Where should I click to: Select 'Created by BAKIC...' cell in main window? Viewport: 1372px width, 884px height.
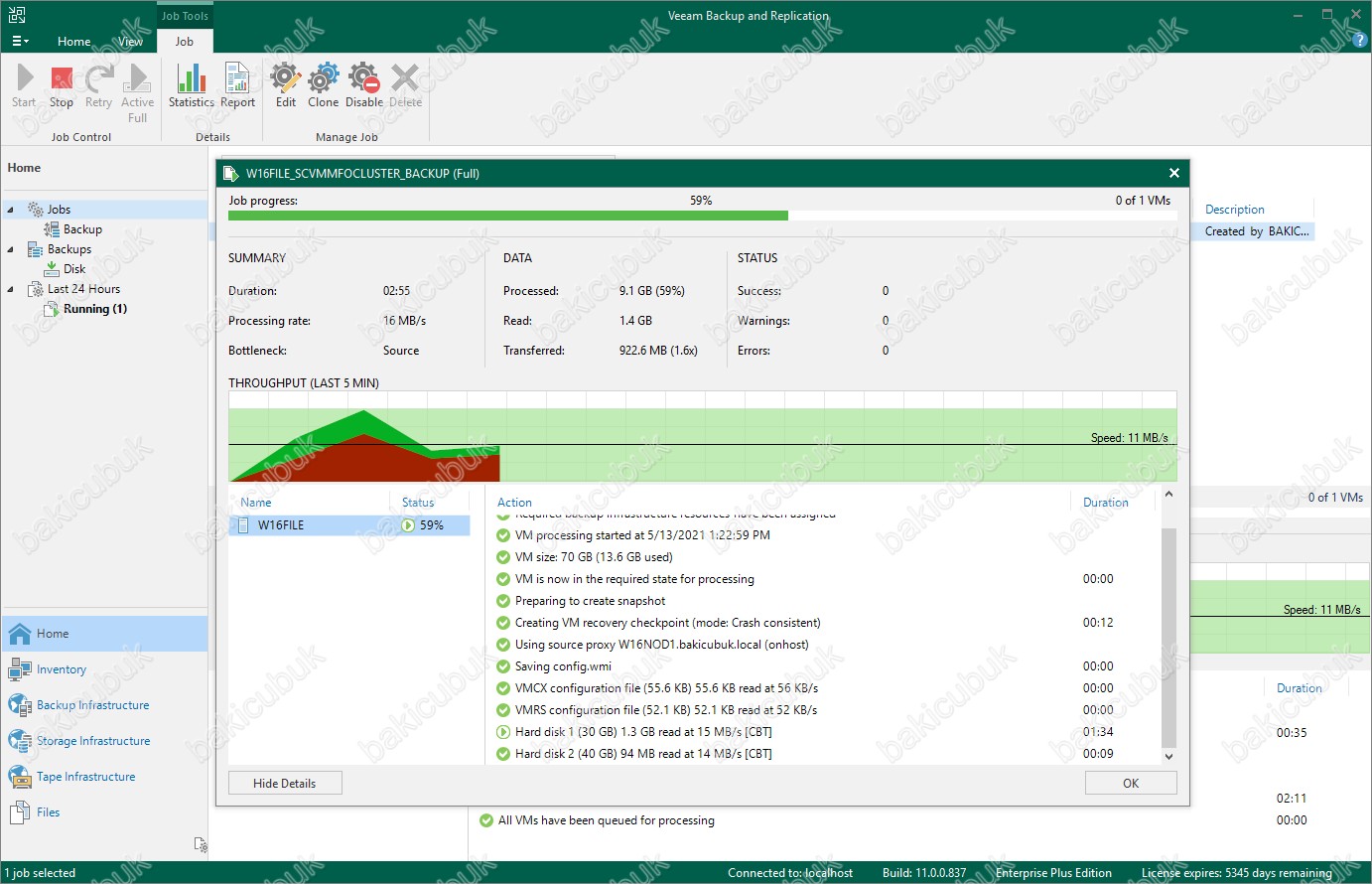click(1256, 231)
